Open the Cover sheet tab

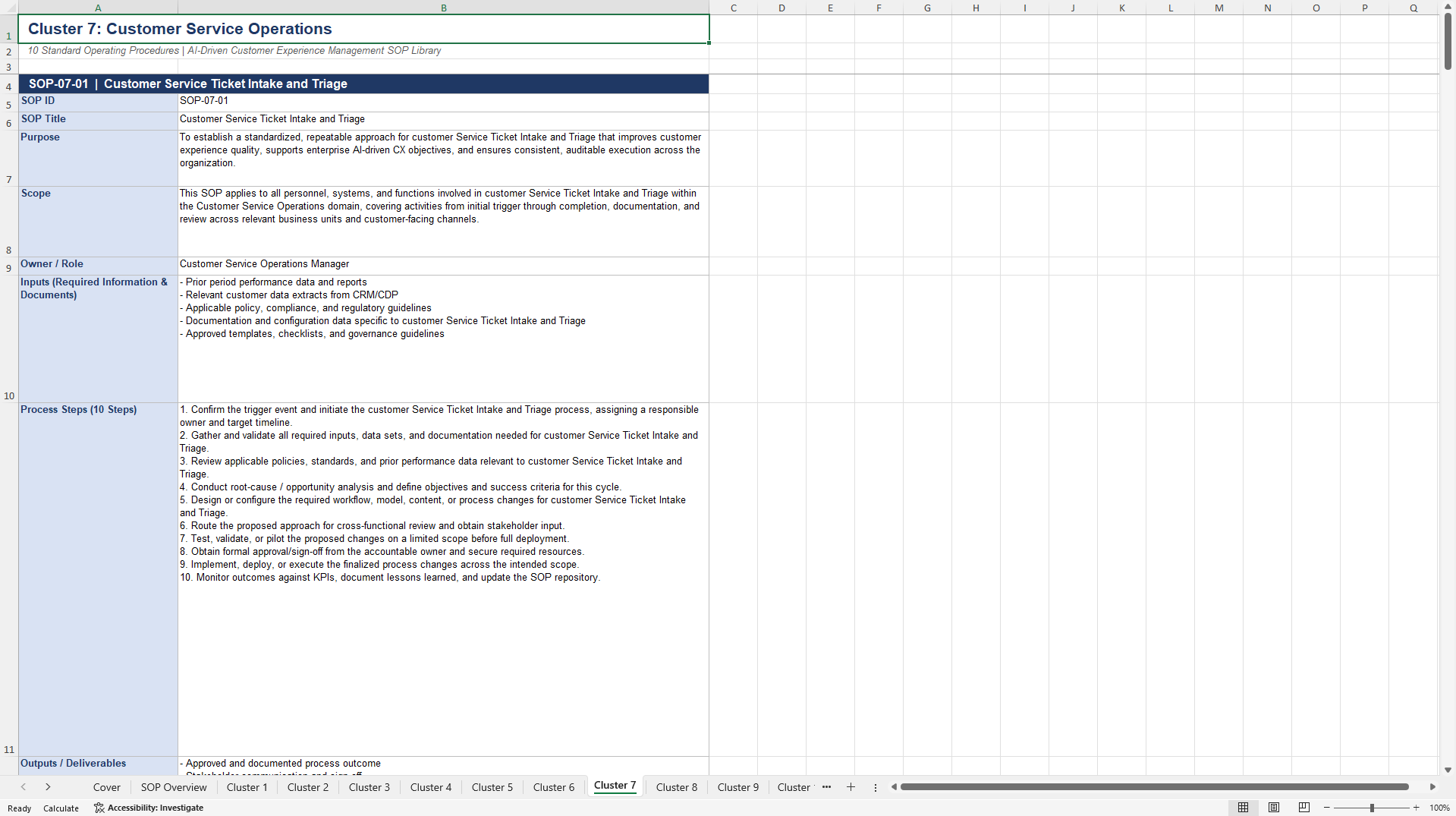(107, 787)
